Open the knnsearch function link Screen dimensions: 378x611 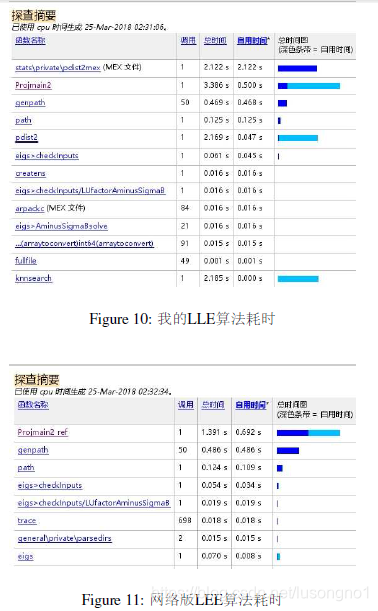[x=34, y=278]
